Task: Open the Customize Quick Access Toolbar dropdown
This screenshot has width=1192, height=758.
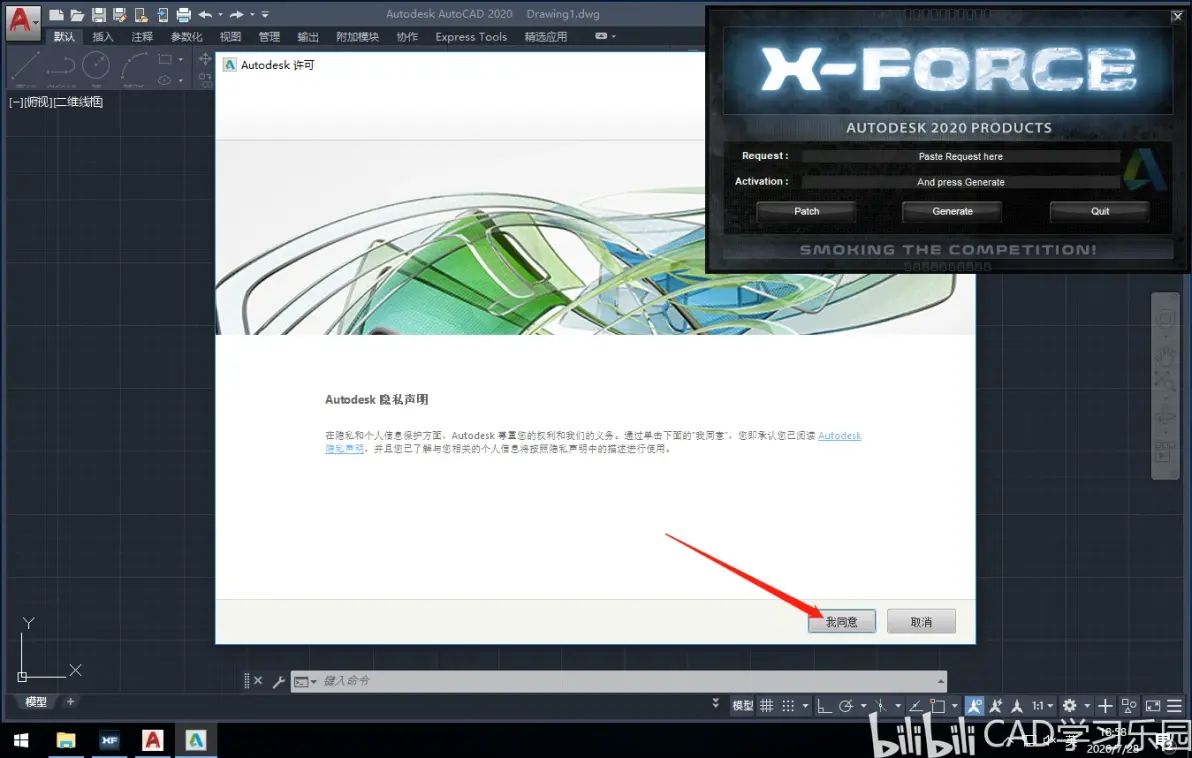Action: [265, 14]
